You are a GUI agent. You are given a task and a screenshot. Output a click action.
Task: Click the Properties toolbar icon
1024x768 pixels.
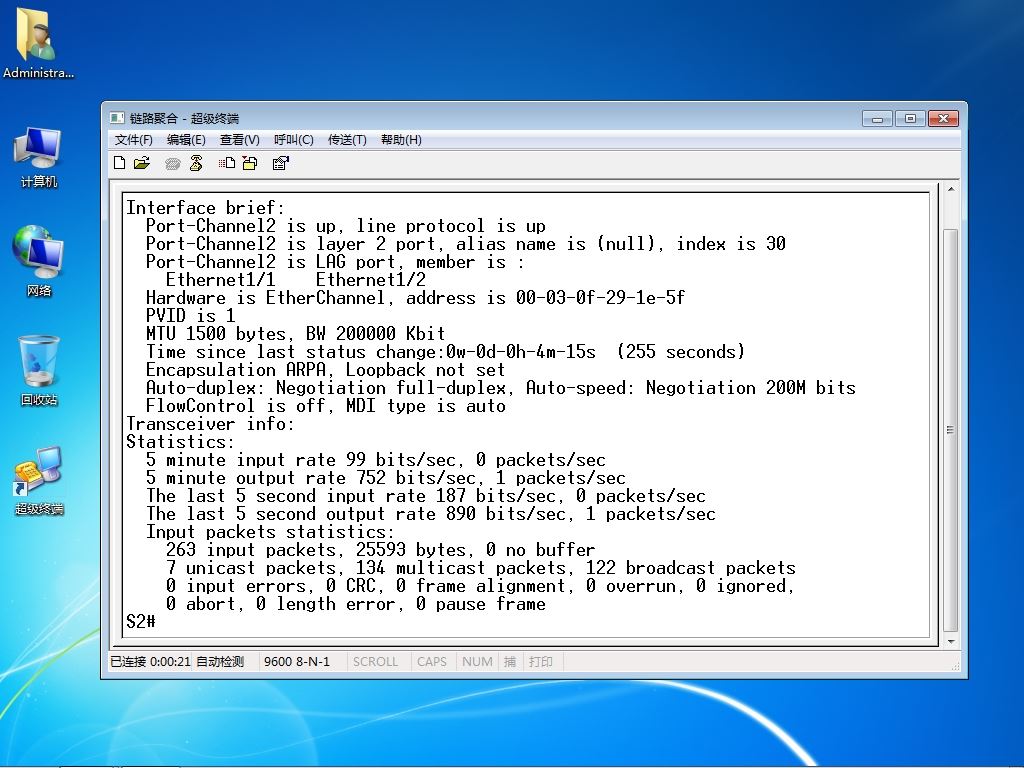click(281, 163)
